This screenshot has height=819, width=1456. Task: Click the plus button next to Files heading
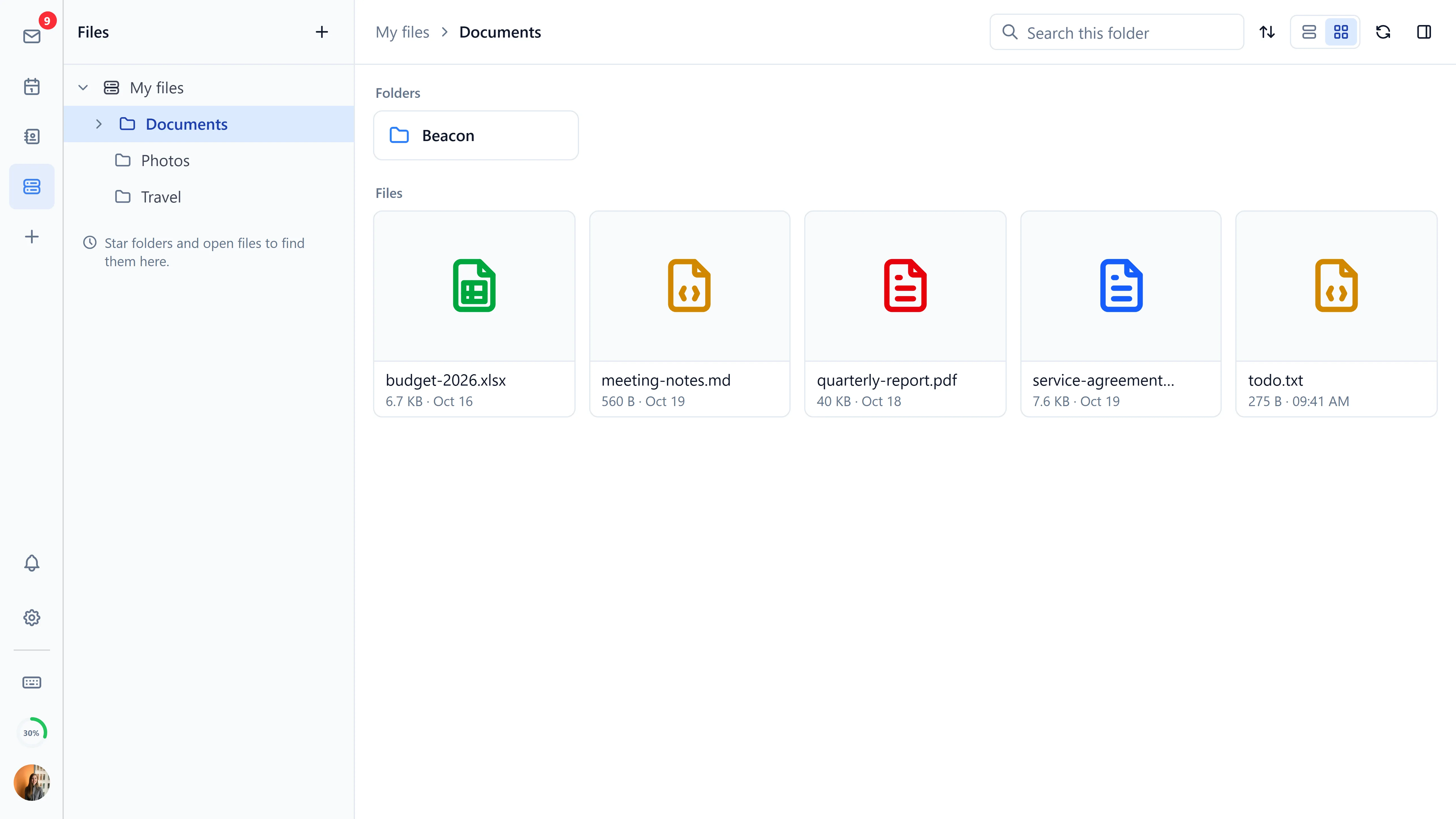322,32
